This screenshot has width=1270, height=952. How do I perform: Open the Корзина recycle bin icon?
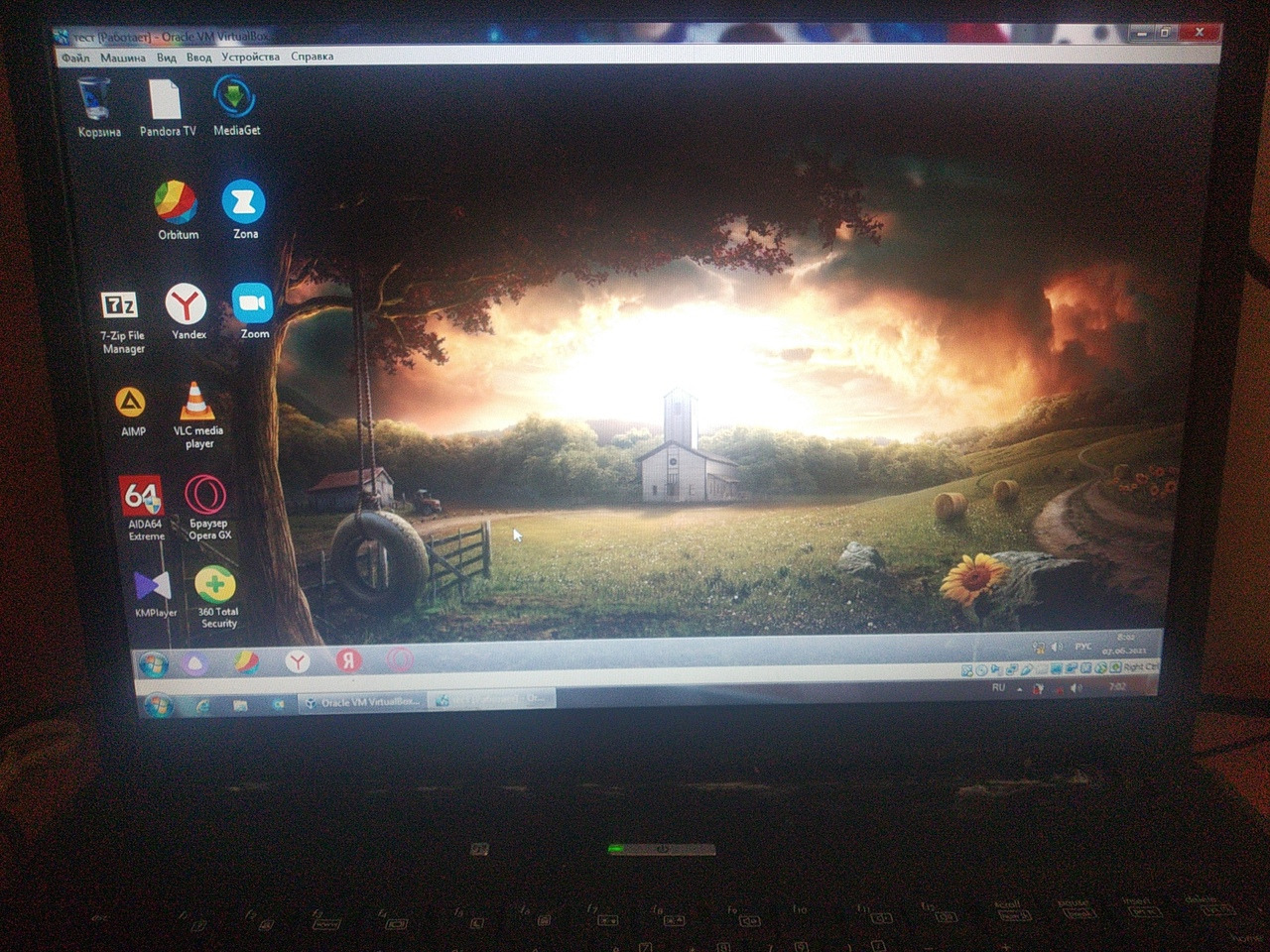(97, 107)
